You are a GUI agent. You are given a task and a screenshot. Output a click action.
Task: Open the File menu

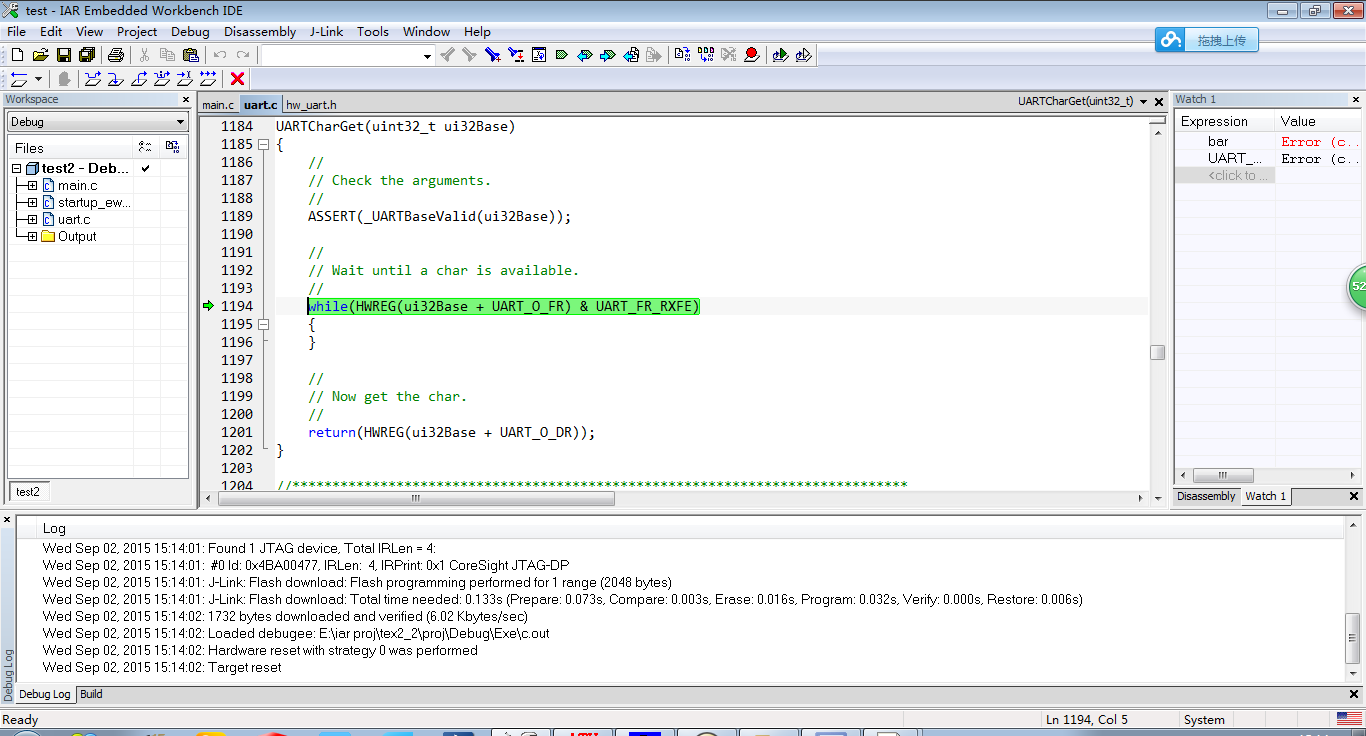point(17,31)
